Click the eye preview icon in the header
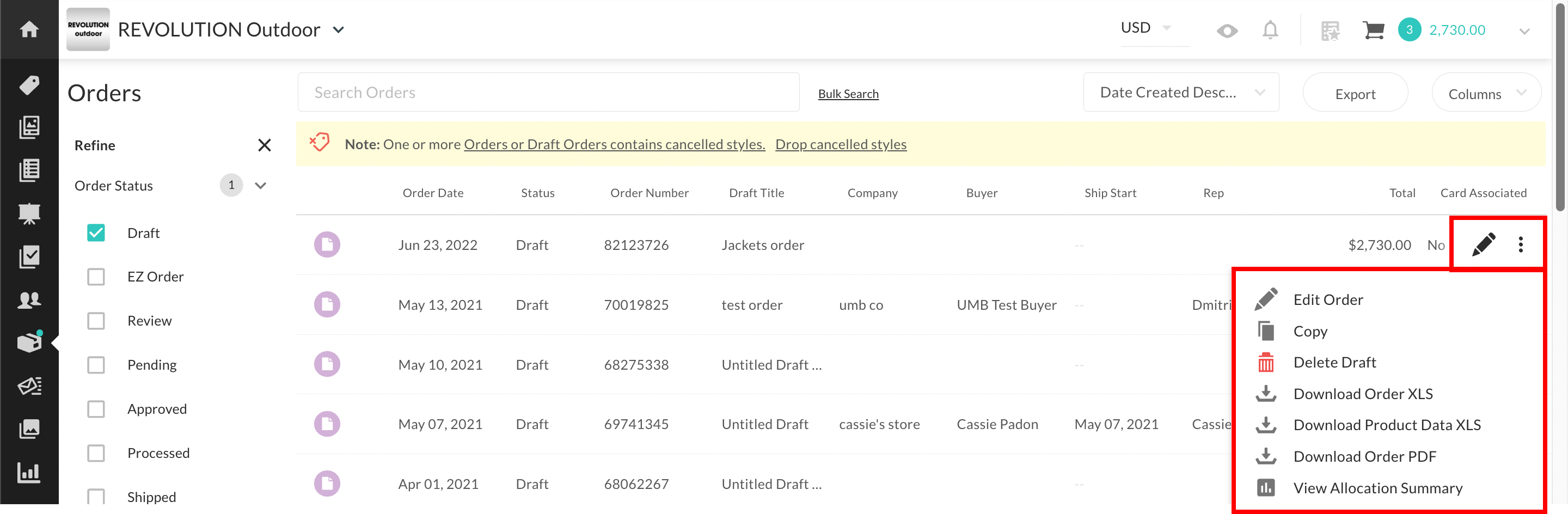This screenshot has width=1568, height=514. pyautogui.click(x=1227, y=29)
